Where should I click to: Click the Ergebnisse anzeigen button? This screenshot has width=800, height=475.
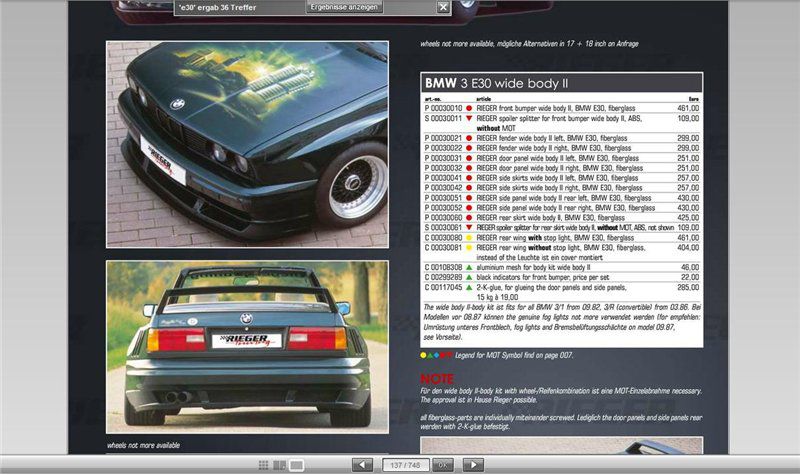coord(344,7)
